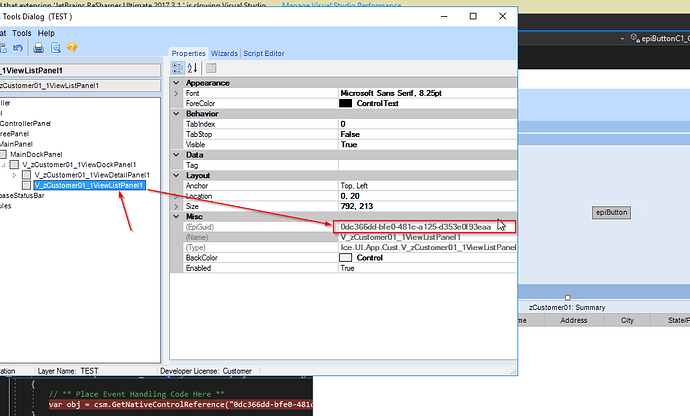
Task: Collapse the Data category
Action: 176,155
